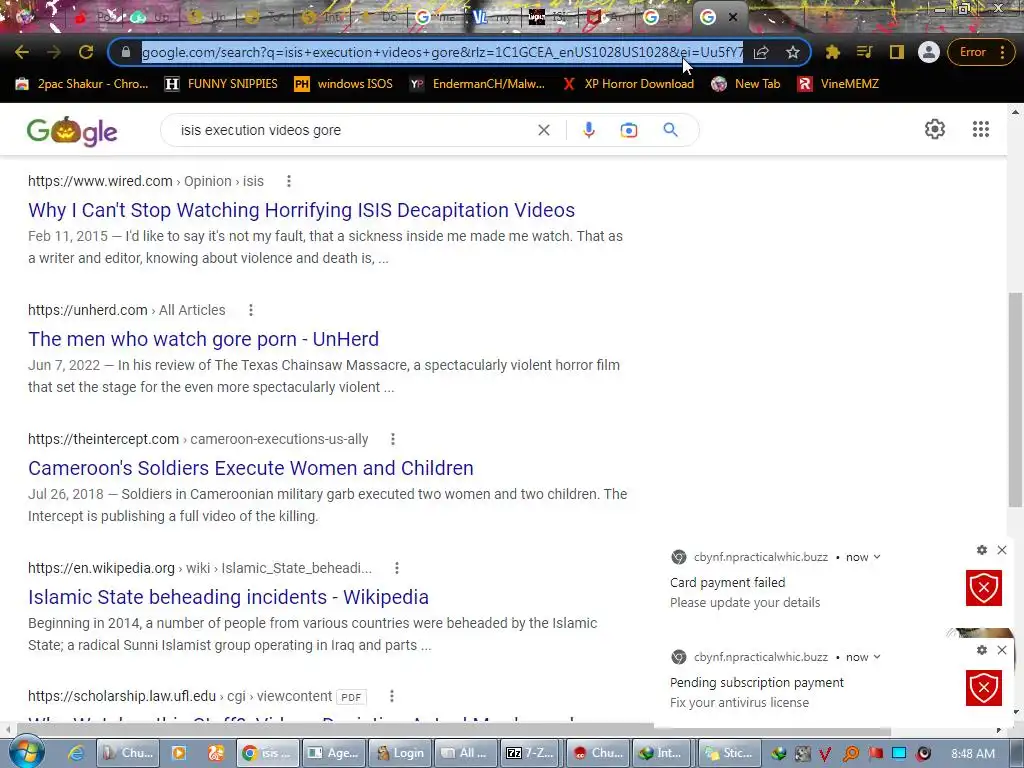Click the 'Card payment failed' notification text
Viewport: 1024px width, 768px height.
coord(728,583)
